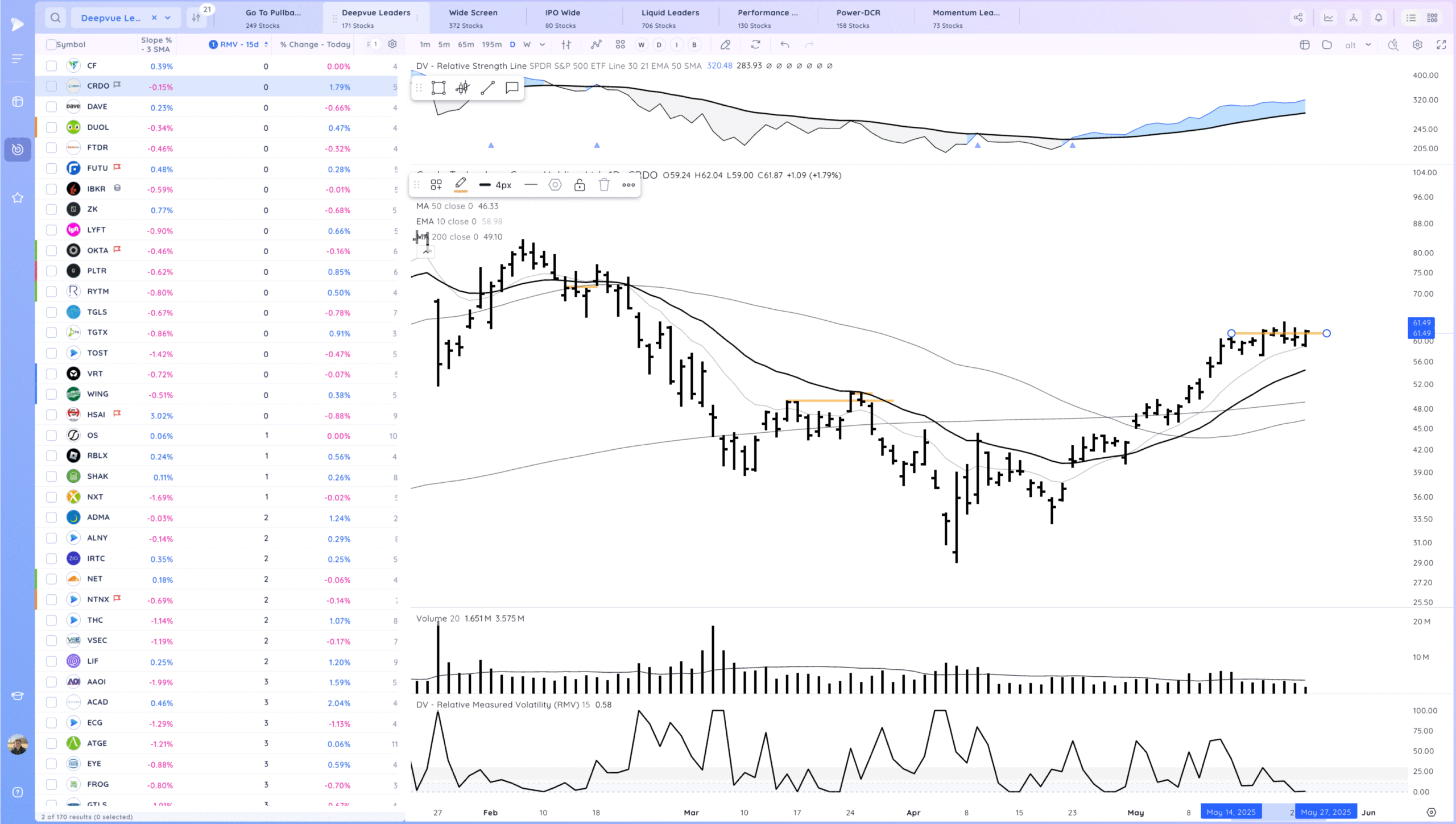Tick the checkbox beside RBLX
1456x824 pixels.
pos(51,456)
